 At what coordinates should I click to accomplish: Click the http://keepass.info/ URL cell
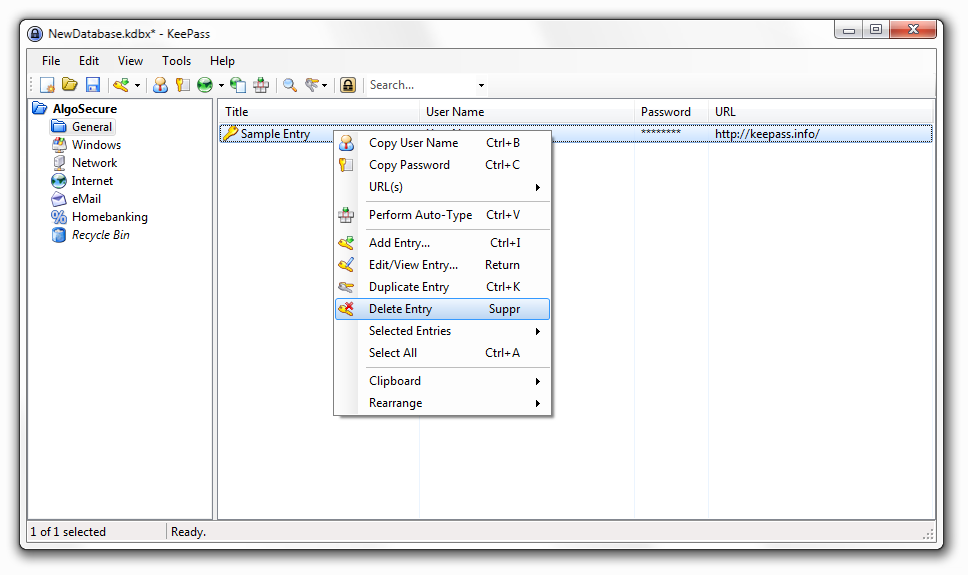point(767,134)
